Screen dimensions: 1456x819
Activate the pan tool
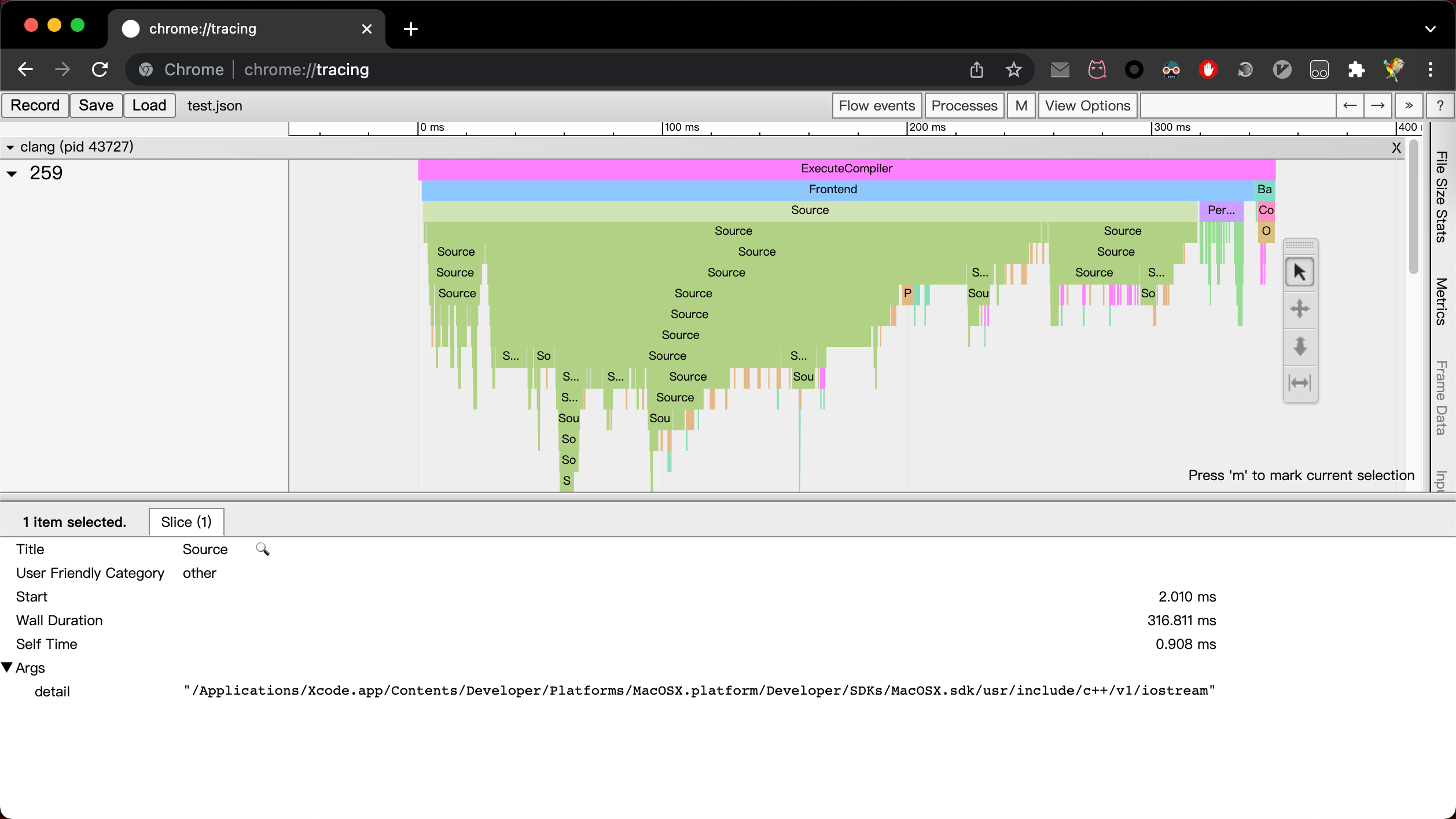coord(1300,309)
